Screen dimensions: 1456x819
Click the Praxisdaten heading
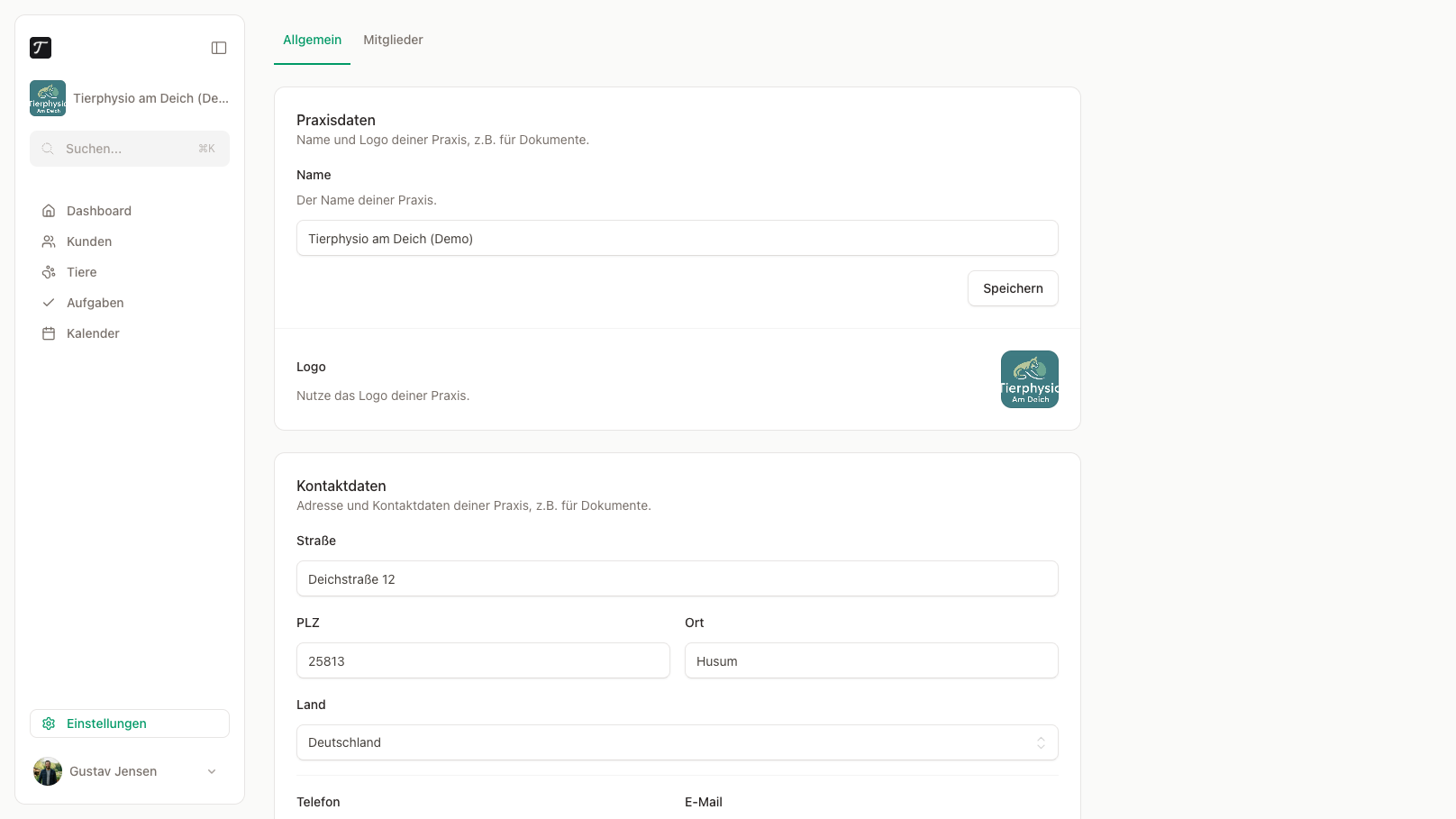(x=336, y=120)
